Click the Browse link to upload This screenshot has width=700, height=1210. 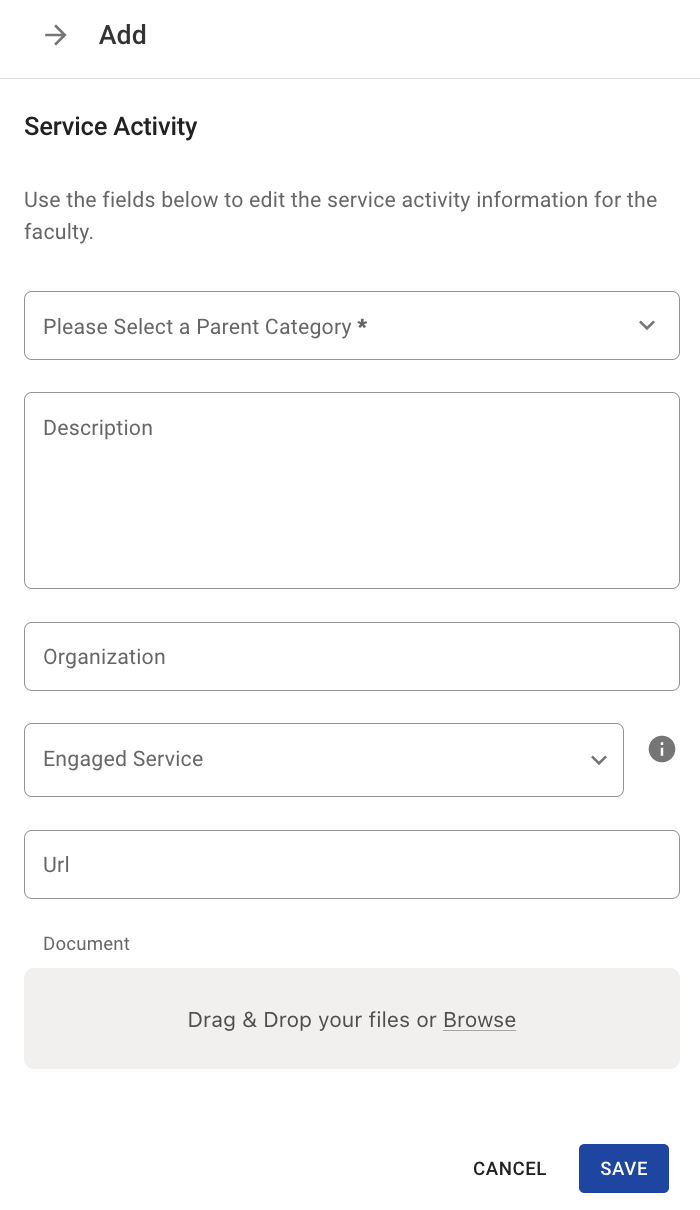479,1020
